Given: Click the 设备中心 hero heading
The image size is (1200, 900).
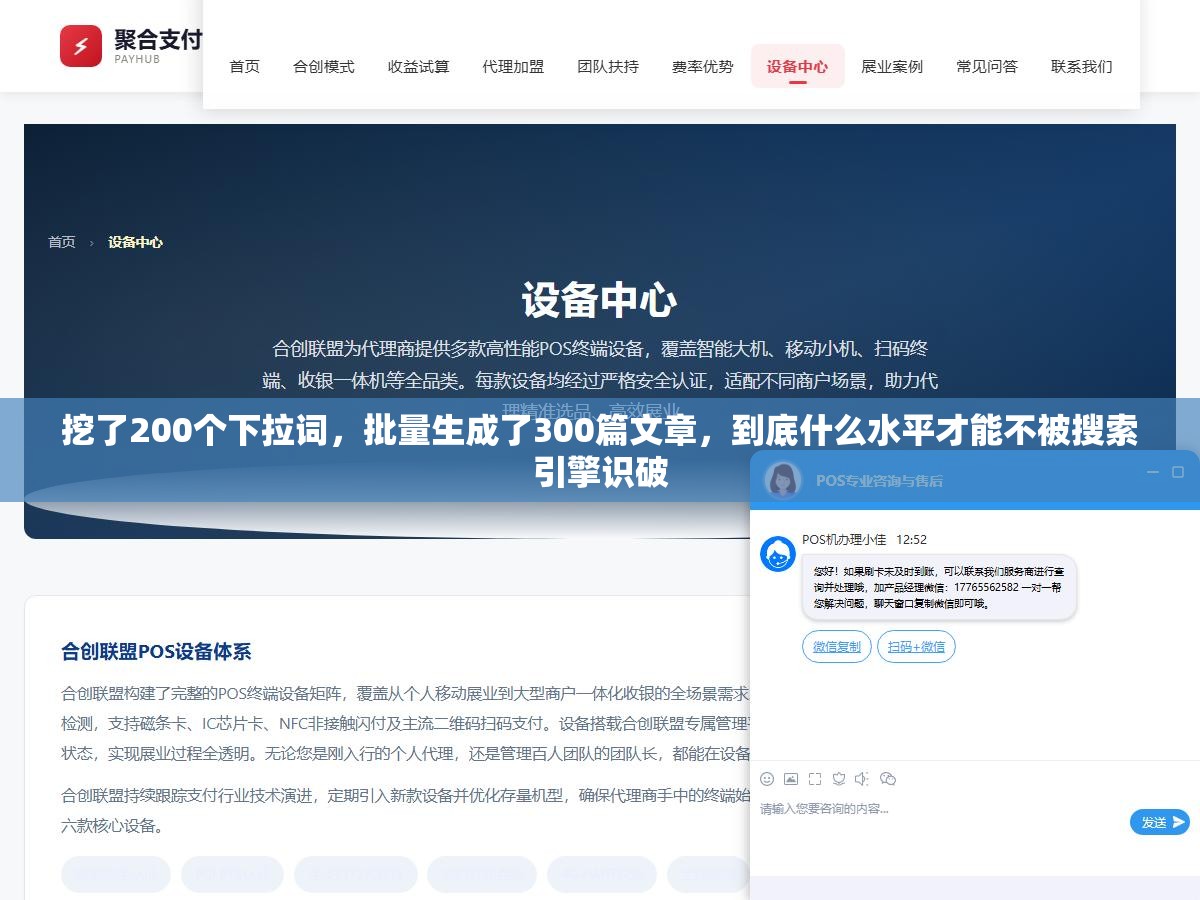Looking at the screenshot, I should point(600,301).
